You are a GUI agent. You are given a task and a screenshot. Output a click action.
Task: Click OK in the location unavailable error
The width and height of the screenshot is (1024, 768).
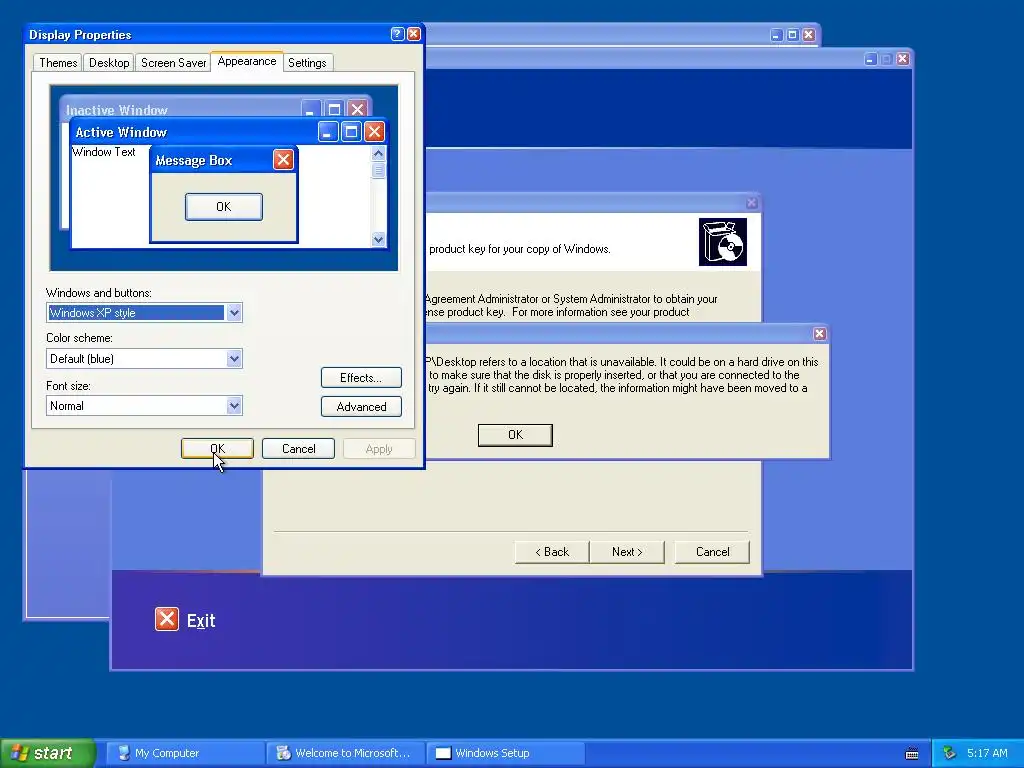point(515,435)
